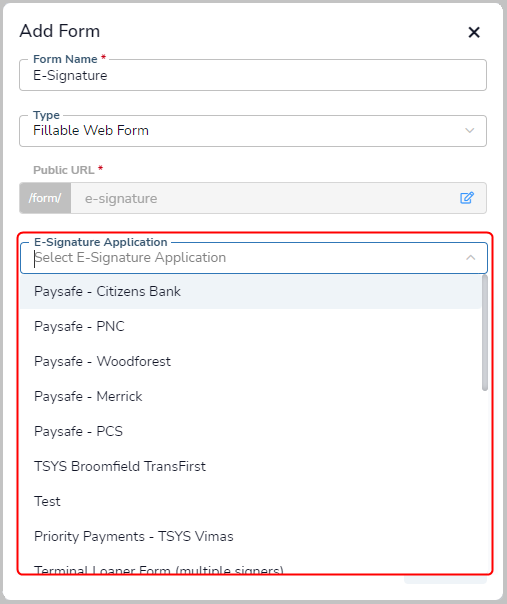Viewport: 507px width, 604px height.
Task: Click the edit Public URL pencil icon
Action: [x=467, y=198]
